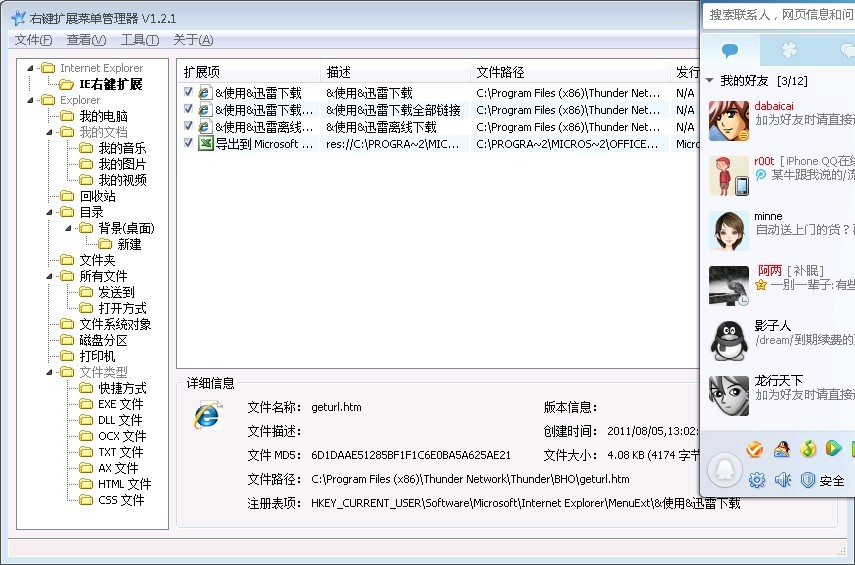The image size is (855, 565).
Task: Open the 关于(A) menu
Action: tap(193, 40)
